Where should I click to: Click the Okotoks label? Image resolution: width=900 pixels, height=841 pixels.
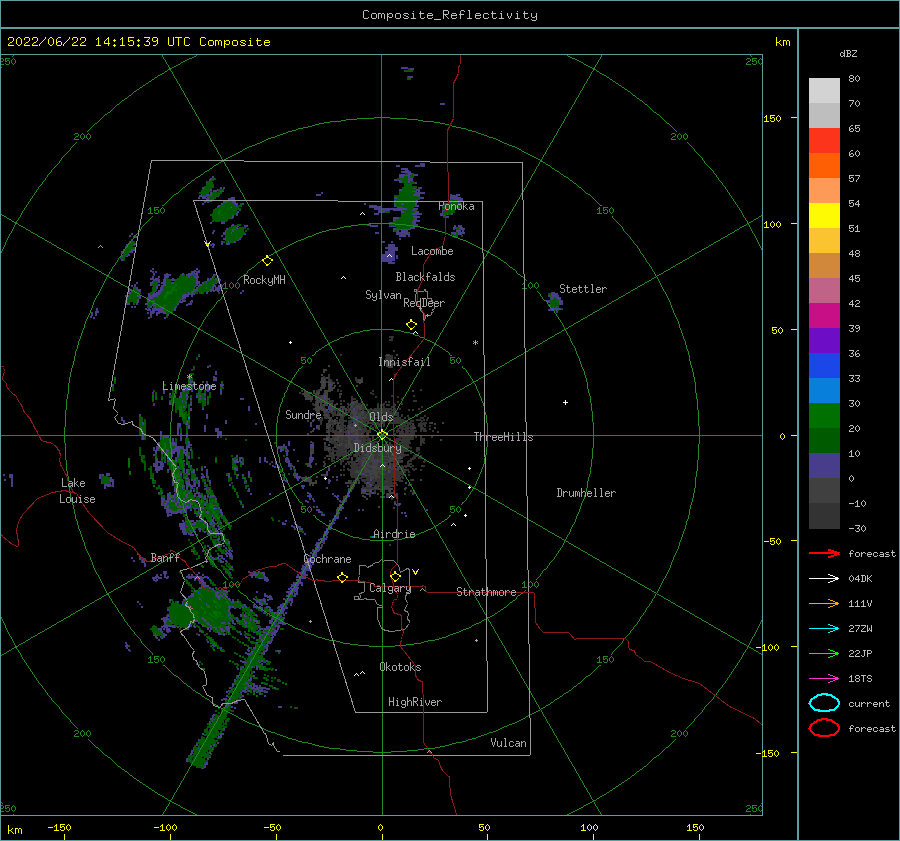pos(400,667)
